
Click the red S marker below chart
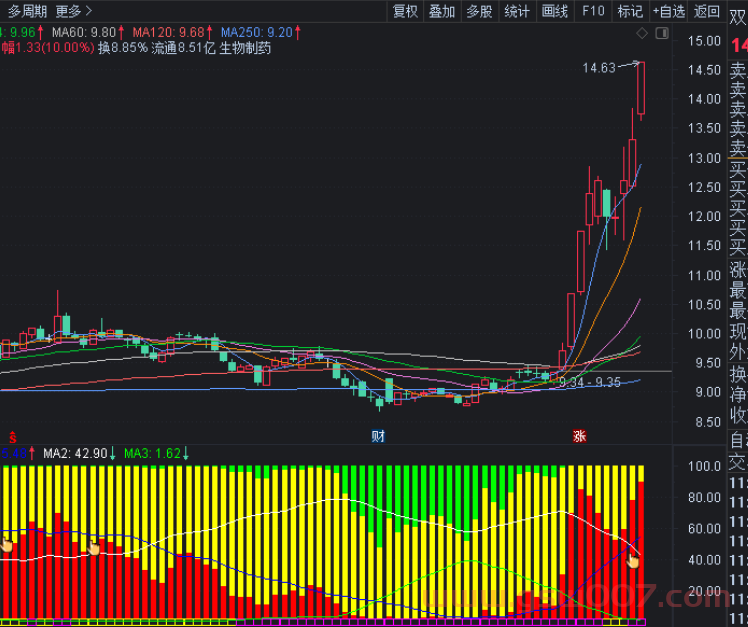13,436
